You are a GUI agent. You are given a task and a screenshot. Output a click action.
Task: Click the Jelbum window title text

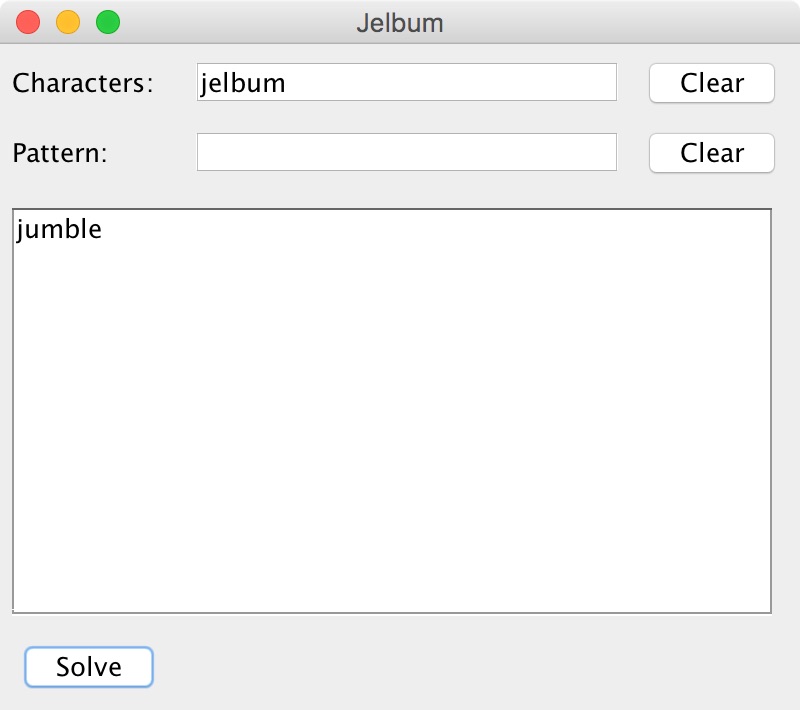[400, 22]
